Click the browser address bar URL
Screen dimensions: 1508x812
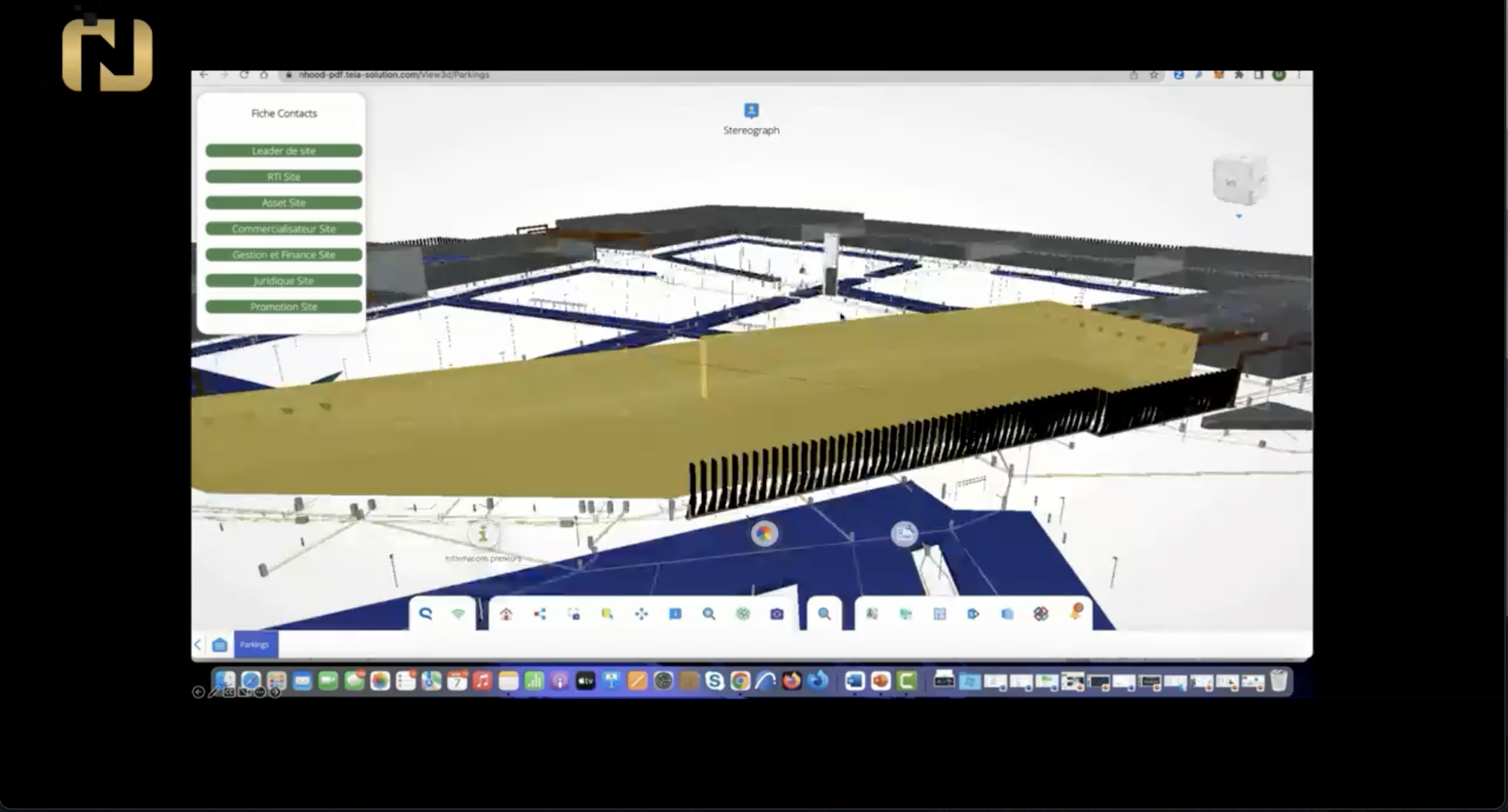pos(393,75)
